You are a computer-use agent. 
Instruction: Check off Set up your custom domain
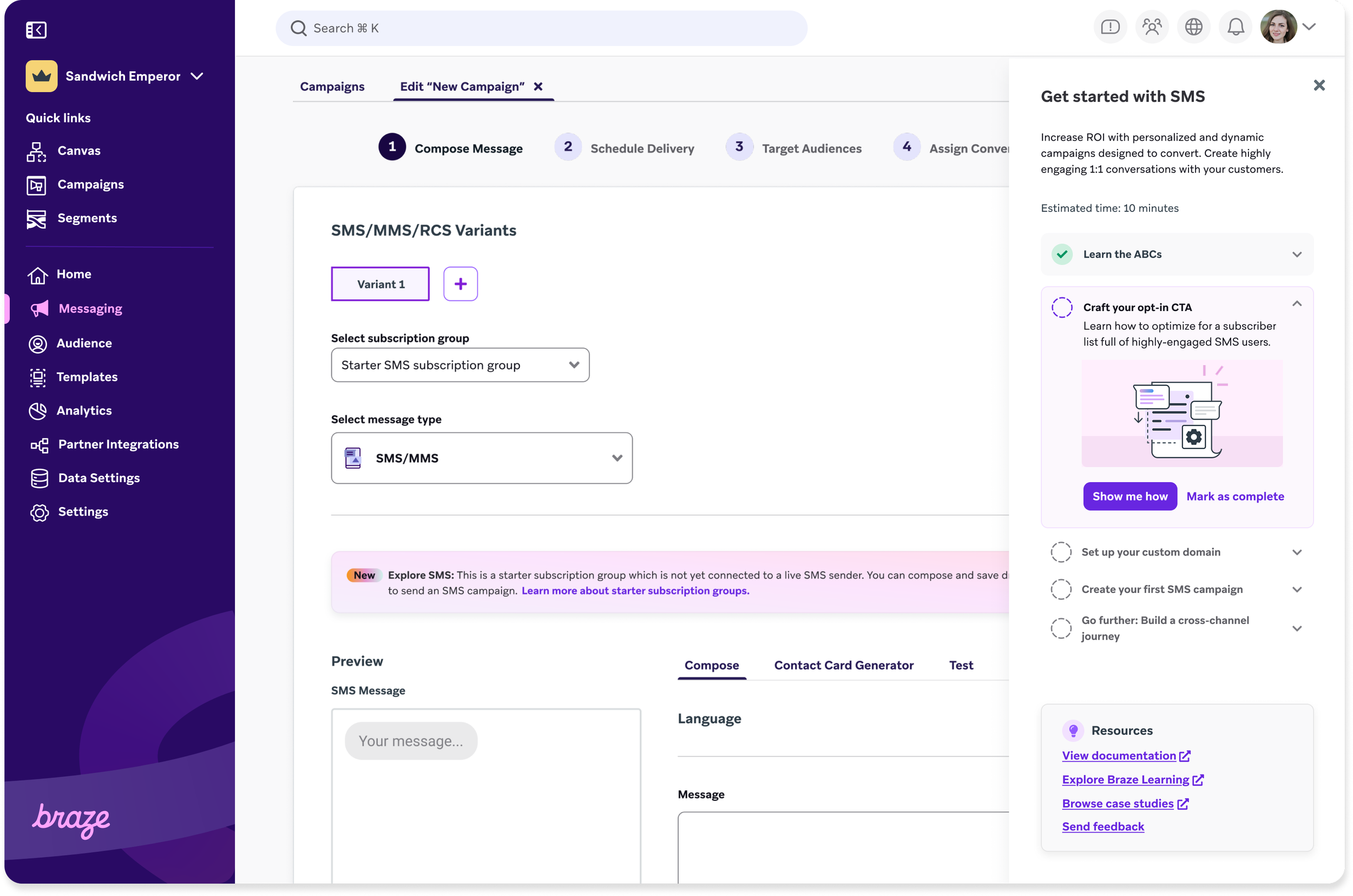click(x=1061, y=552)
